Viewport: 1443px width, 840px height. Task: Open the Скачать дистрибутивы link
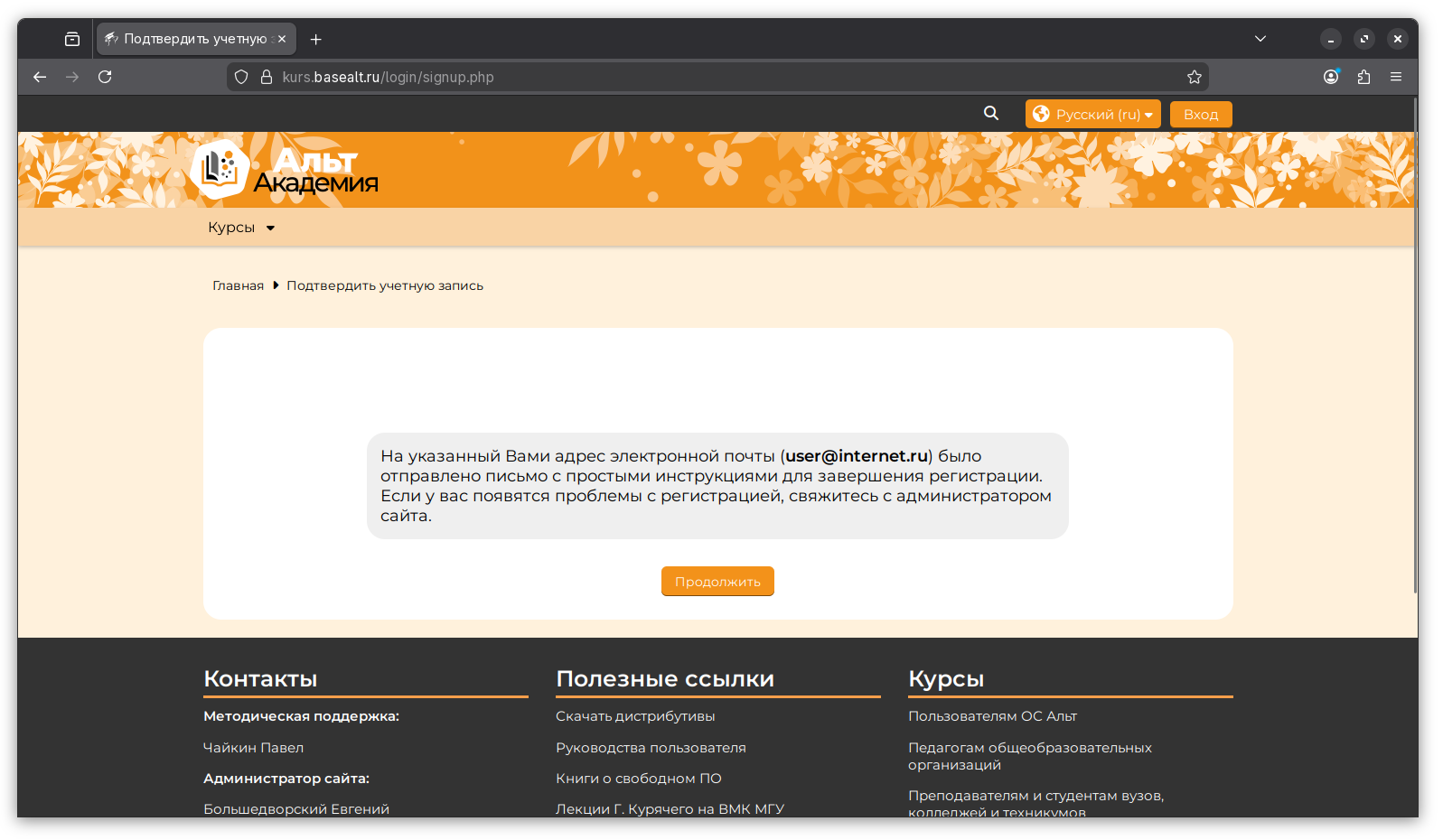click(634, 716)
